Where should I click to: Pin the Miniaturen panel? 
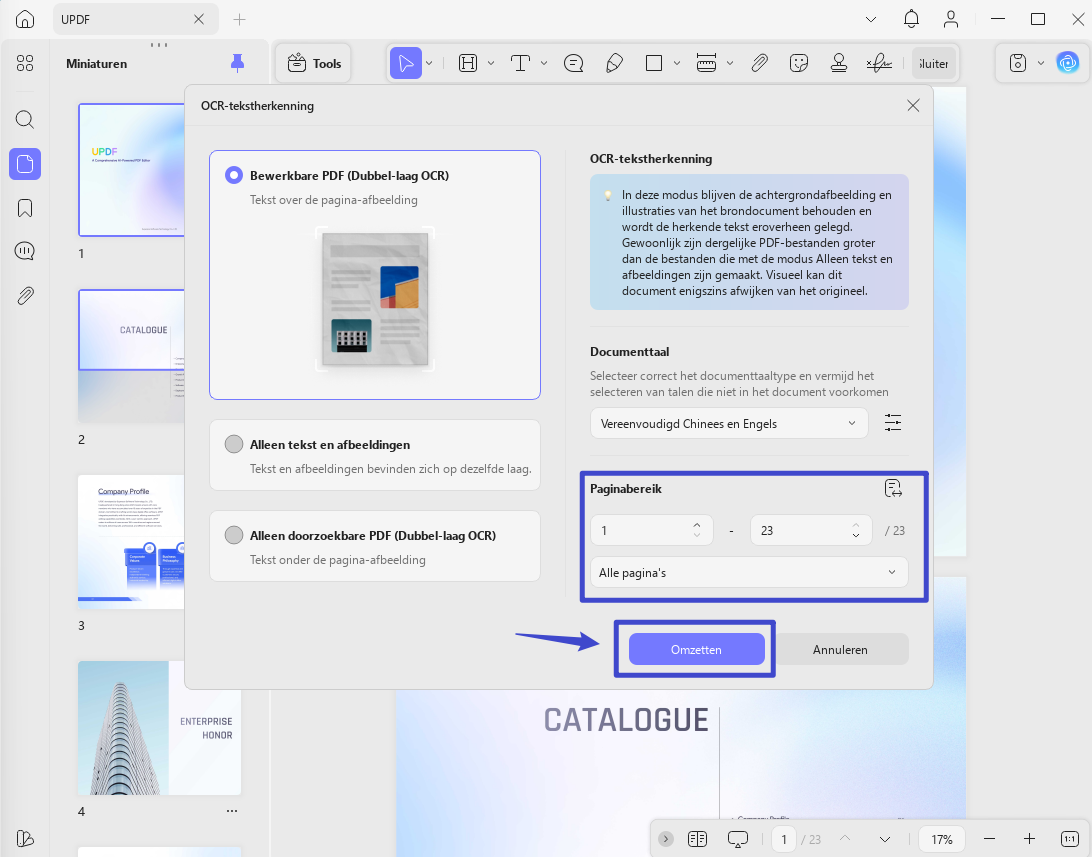point(237,63)
